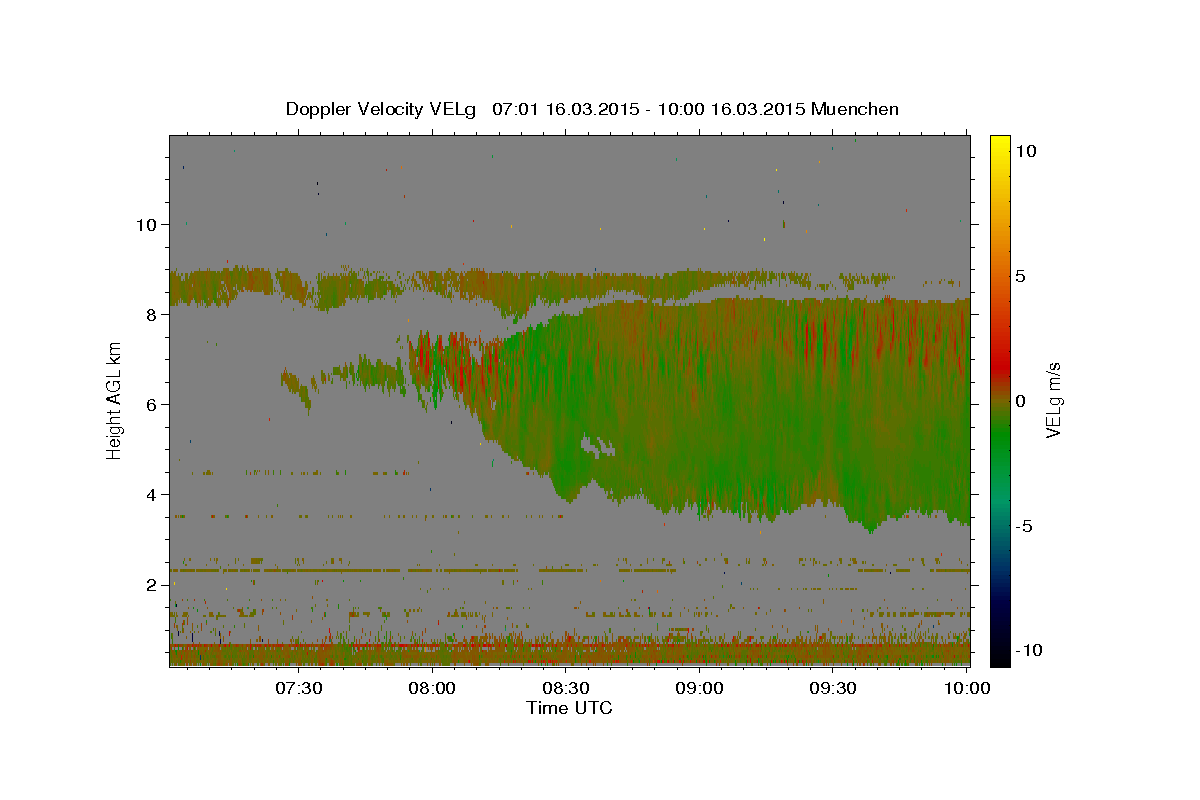Viewport: 1200px width, 800px height.
Task: Click the plot title 'Doppler Velocity VELg'
Action: 382,109
